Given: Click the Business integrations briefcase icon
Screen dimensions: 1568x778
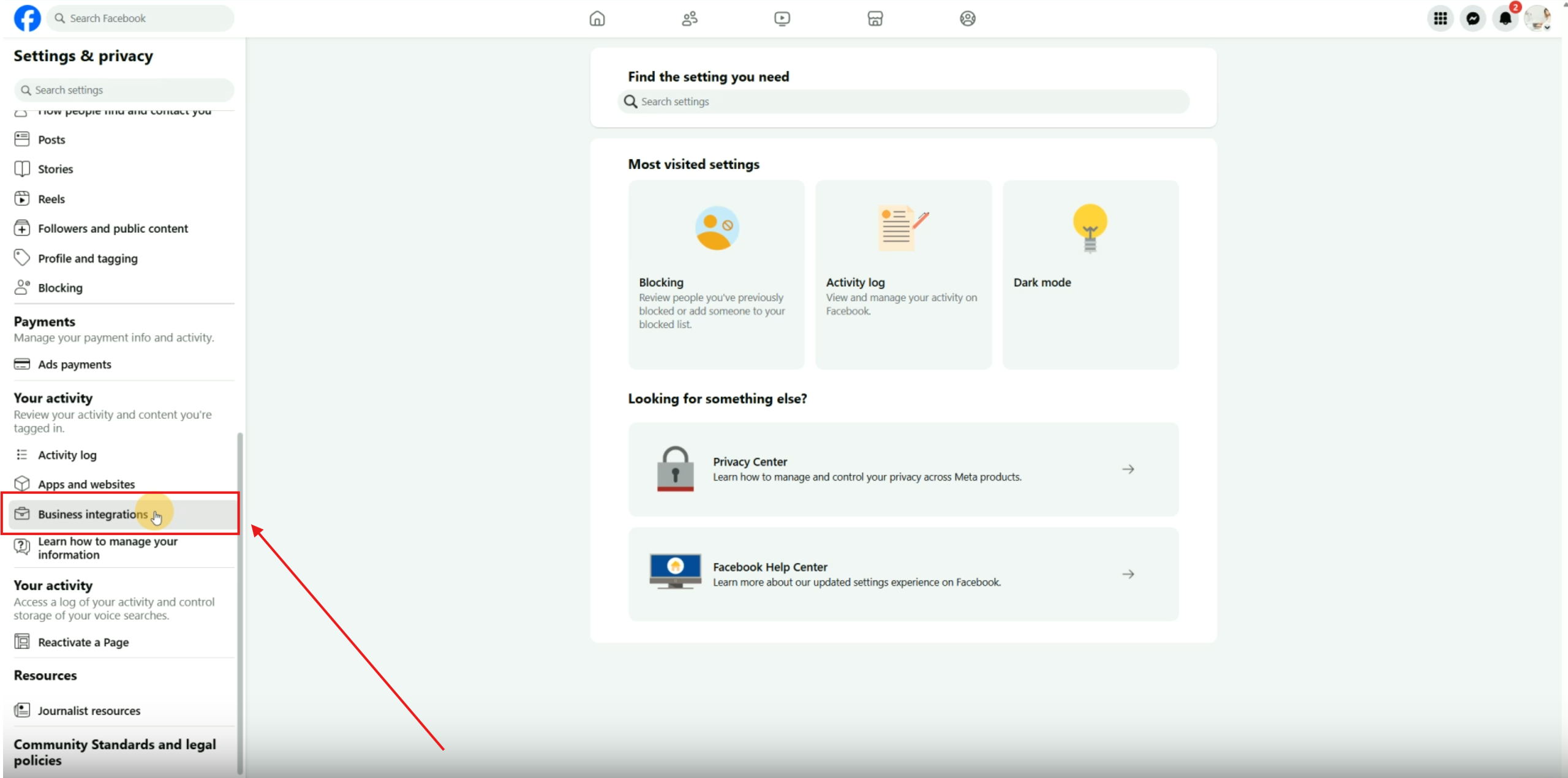Looking at the screenshot, I should (x=22, y=514).
